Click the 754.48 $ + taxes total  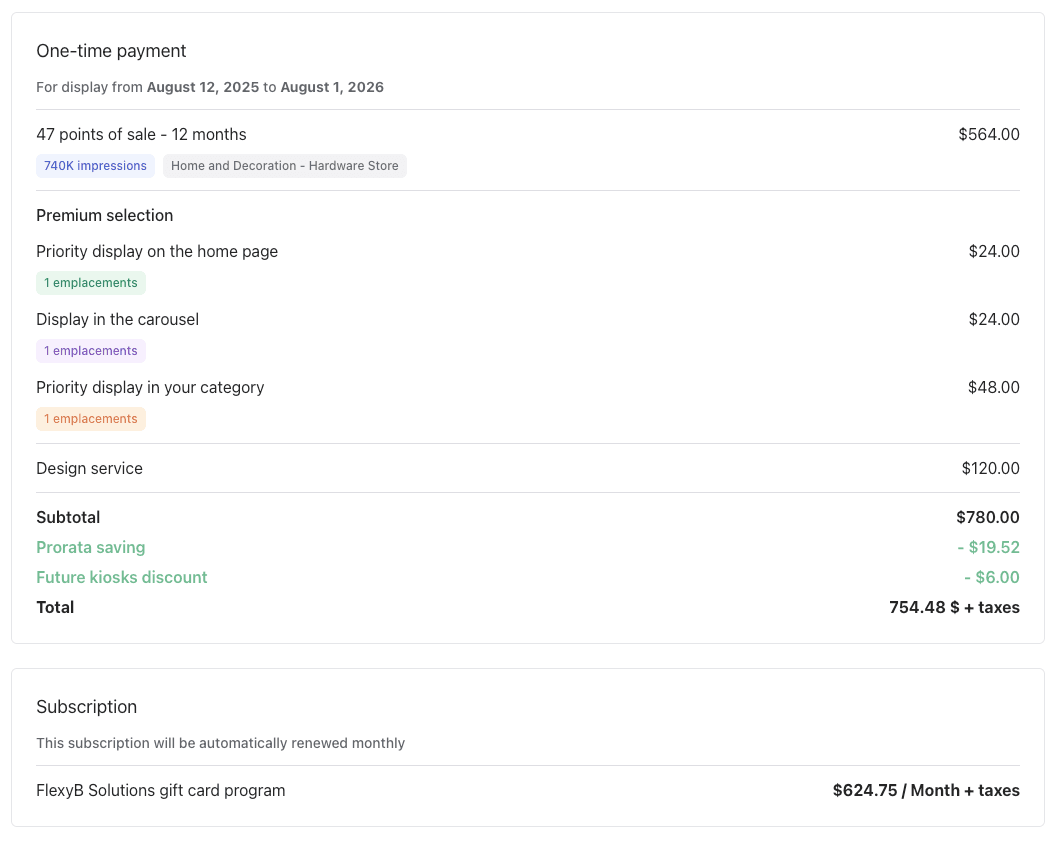coord(954,607)
